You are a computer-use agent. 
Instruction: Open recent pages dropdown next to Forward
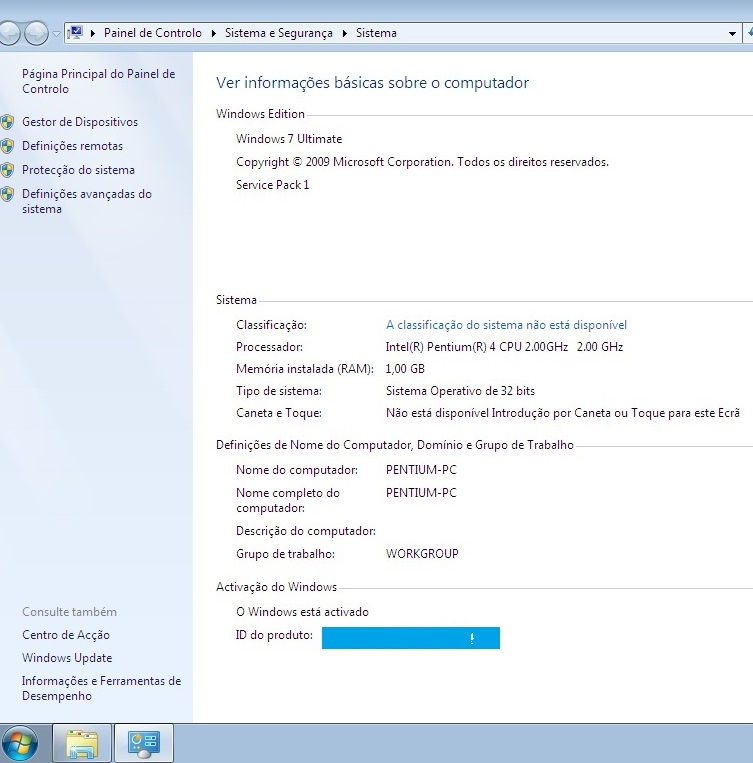56,34
